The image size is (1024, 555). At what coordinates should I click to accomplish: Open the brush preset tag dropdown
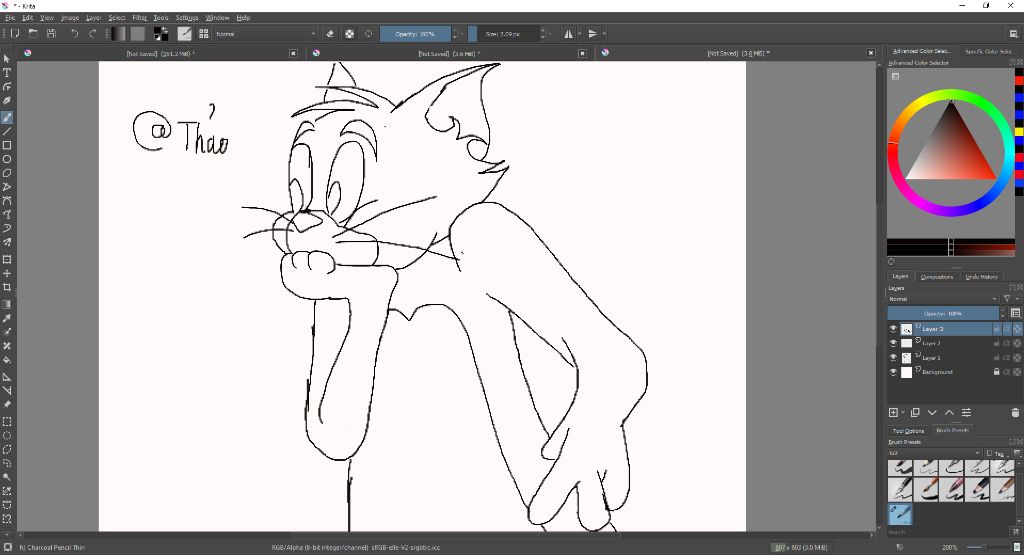tap(935, 453)
